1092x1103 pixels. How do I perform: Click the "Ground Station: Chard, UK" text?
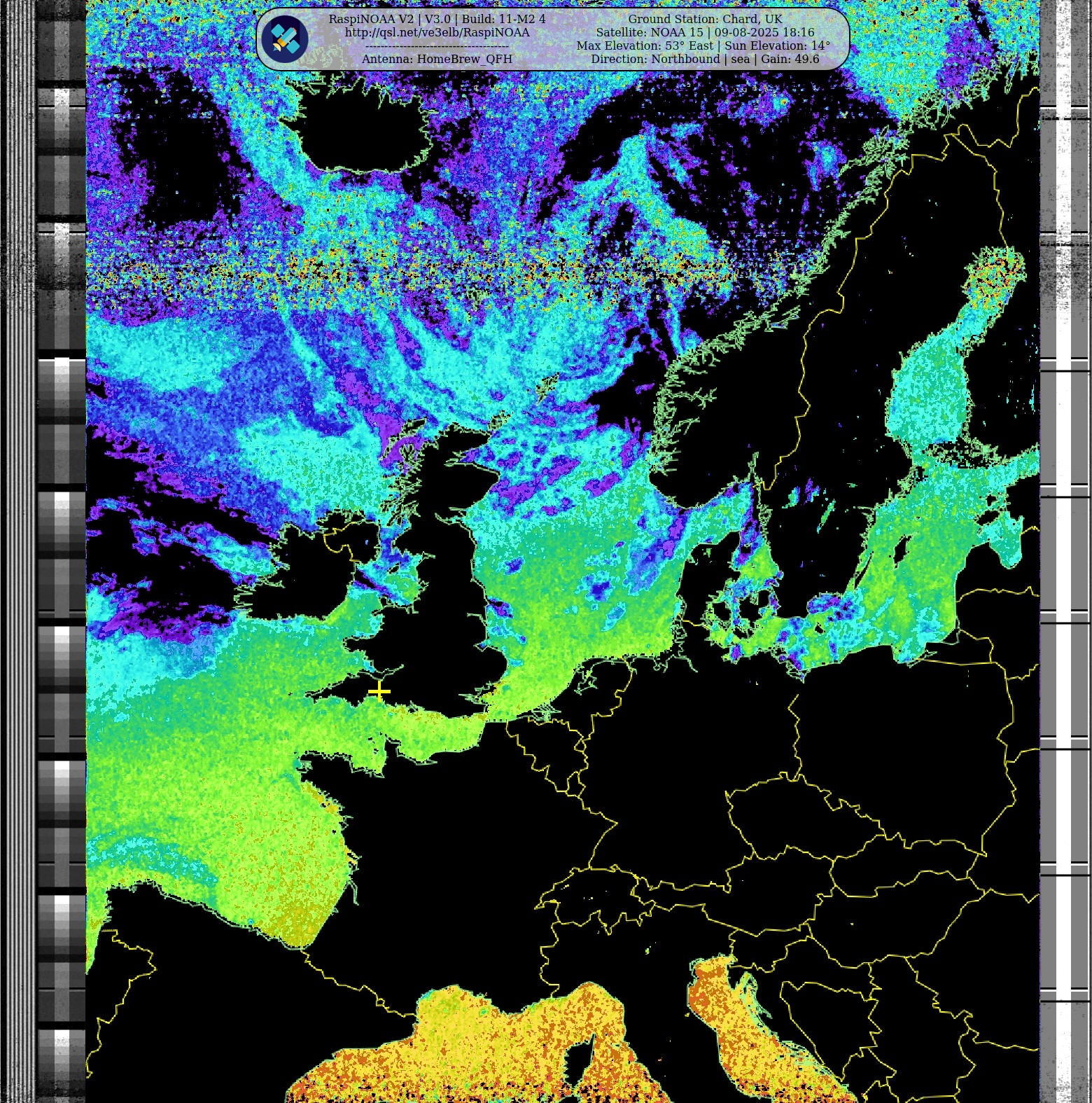tap(705, 19)
